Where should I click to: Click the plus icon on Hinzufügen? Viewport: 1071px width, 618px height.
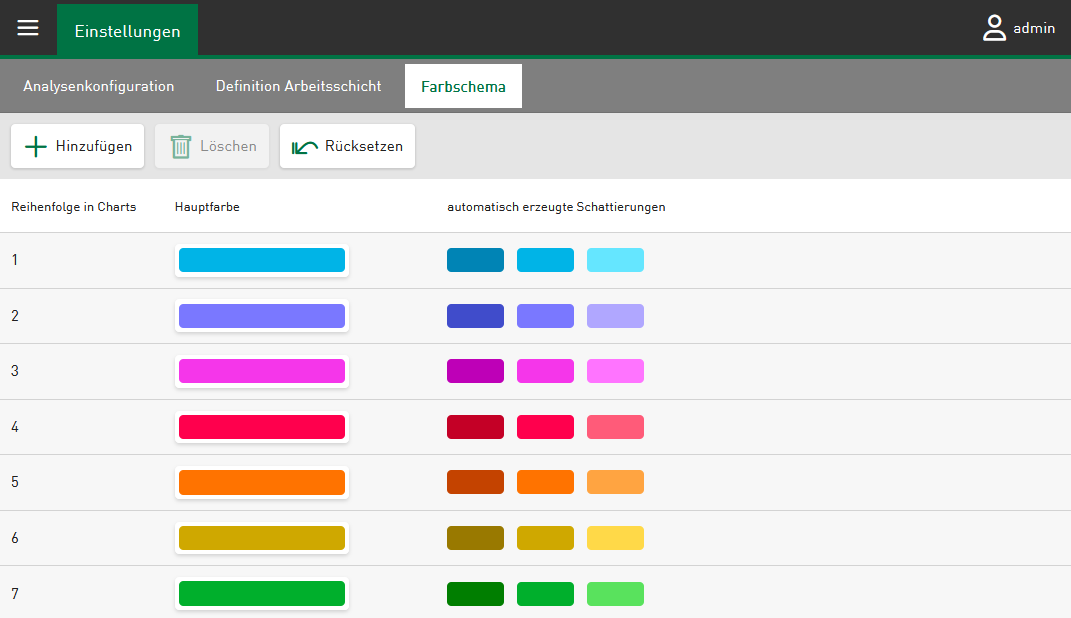pyautogui.click(x=36, y=147)
